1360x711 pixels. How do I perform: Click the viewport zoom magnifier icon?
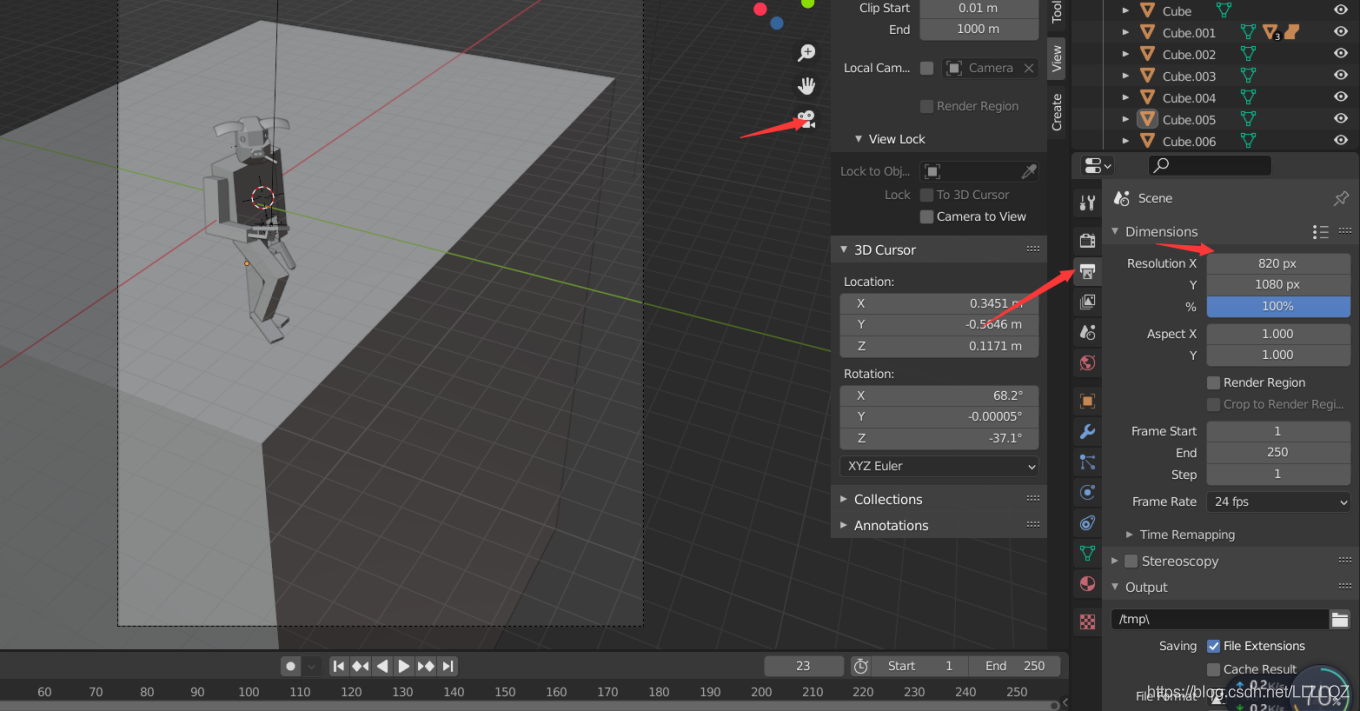coord(806,53)
